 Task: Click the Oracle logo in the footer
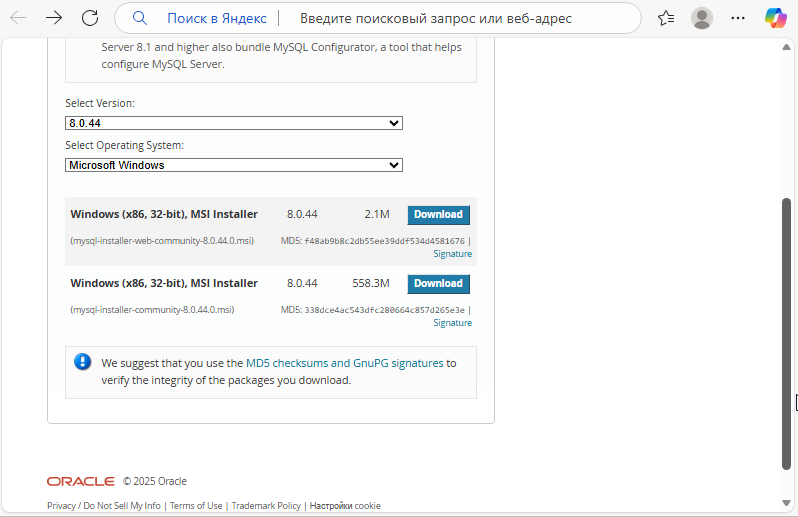80,481
